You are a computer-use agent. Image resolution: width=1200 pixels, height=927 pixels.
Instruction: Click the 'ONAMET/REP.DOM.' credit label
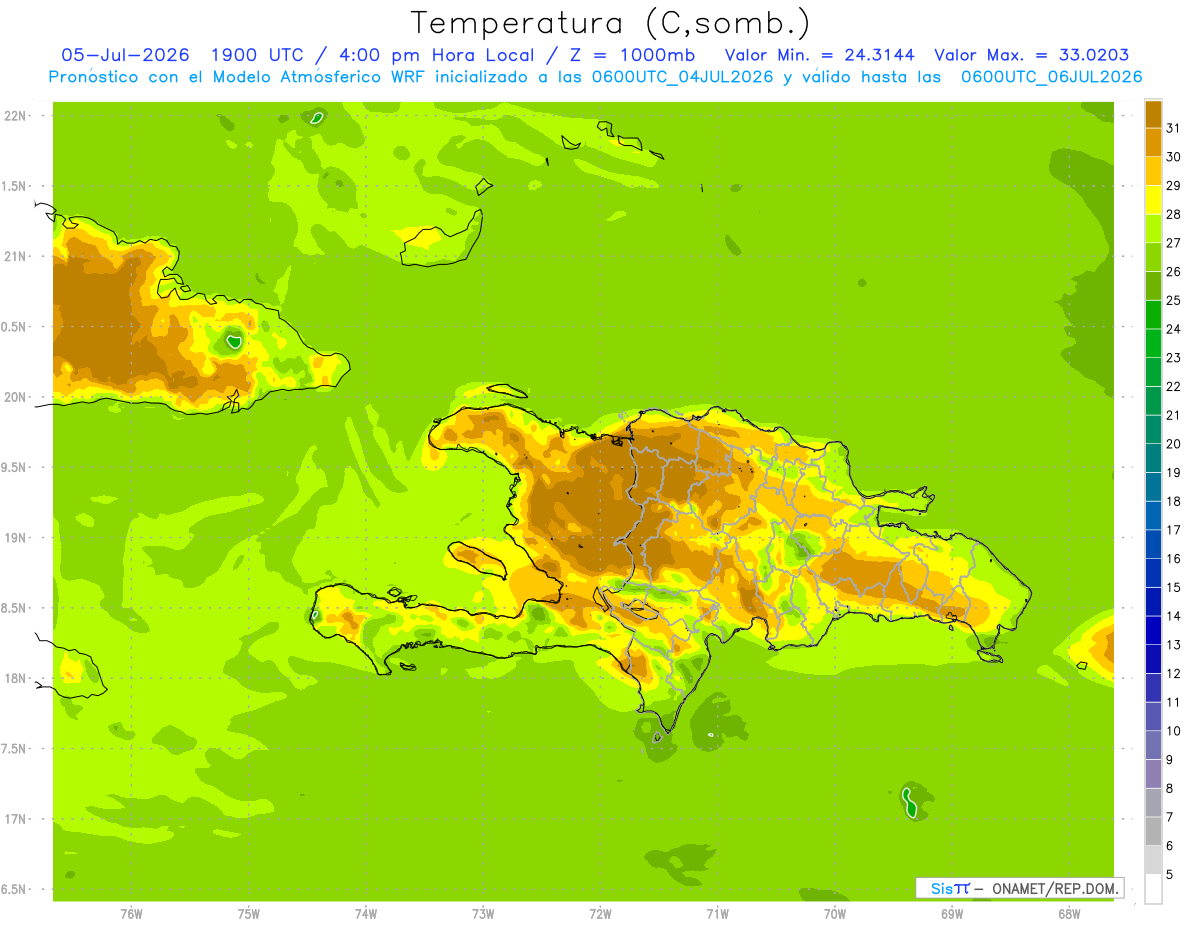[x=1055, y=888]
